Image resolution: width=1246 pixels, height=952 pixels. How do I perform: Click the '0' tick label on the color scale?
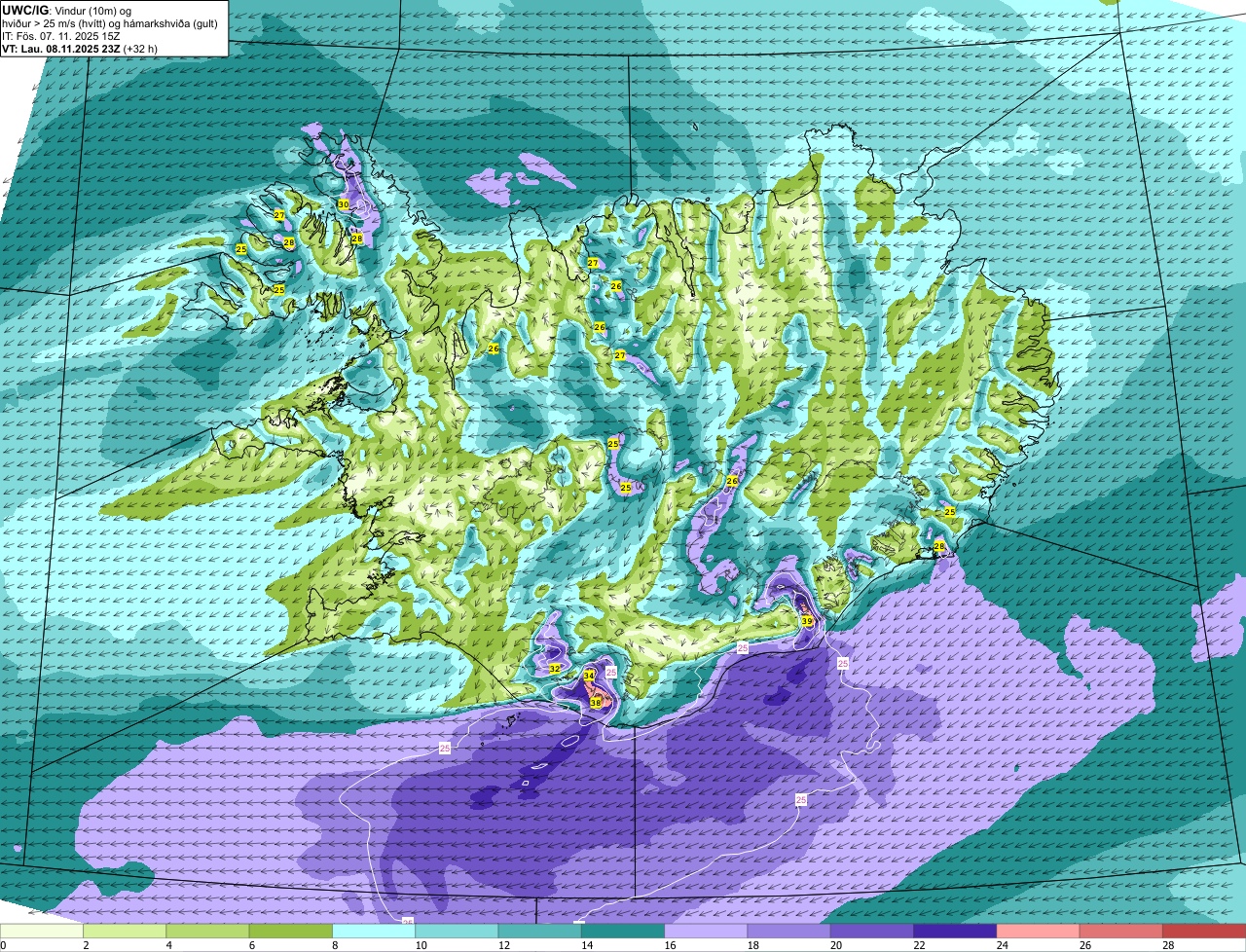point(4,945)
